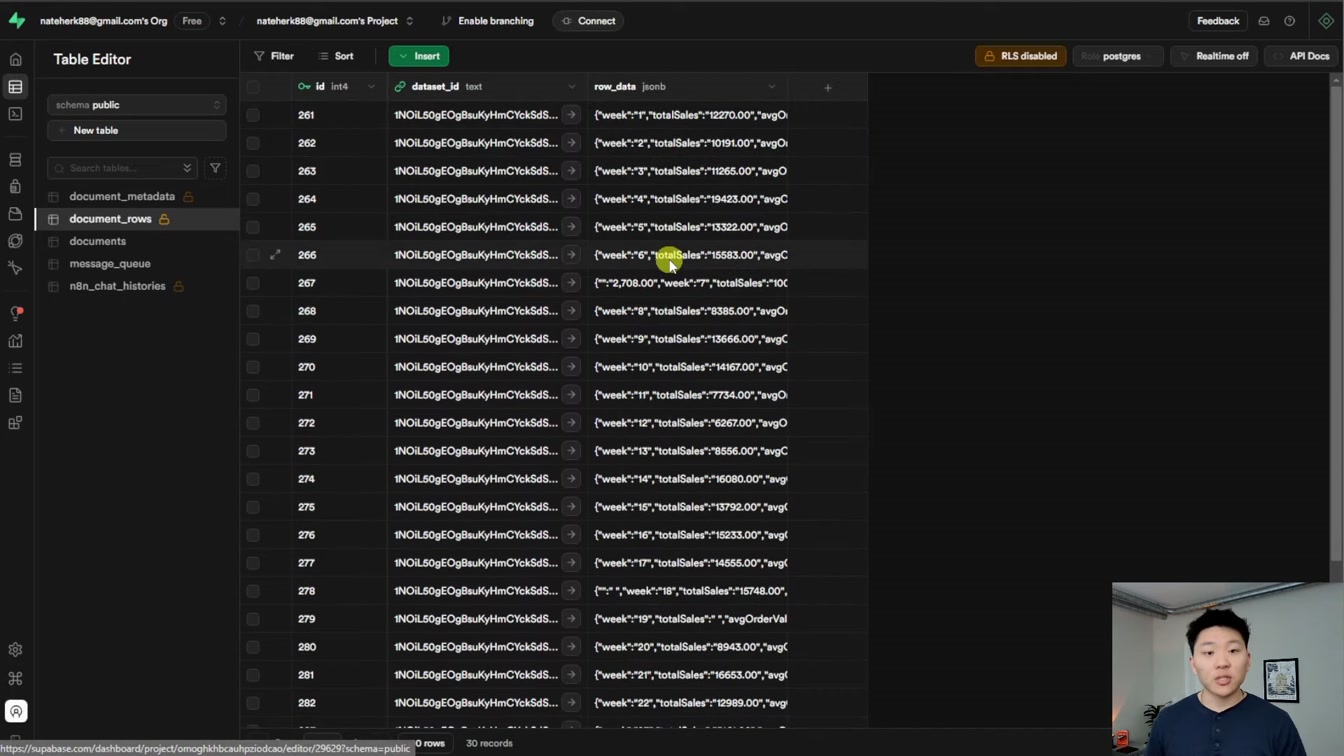Open the documents table
The height and width of the screenshot is (756, 1344).
[98, 241]
